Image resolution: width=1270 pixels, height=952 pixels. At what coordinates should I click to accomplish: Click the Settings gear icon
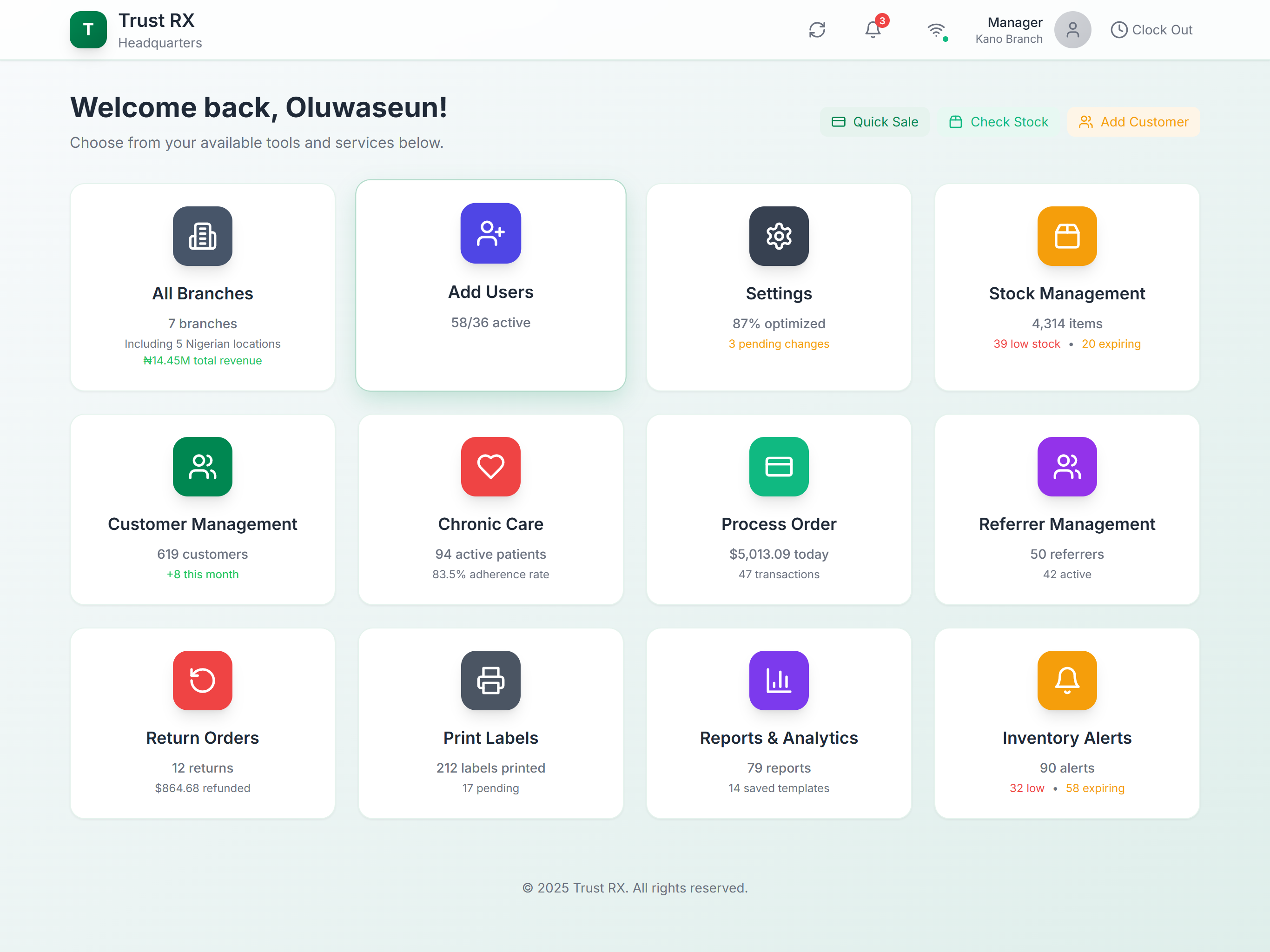coord(779,236)
